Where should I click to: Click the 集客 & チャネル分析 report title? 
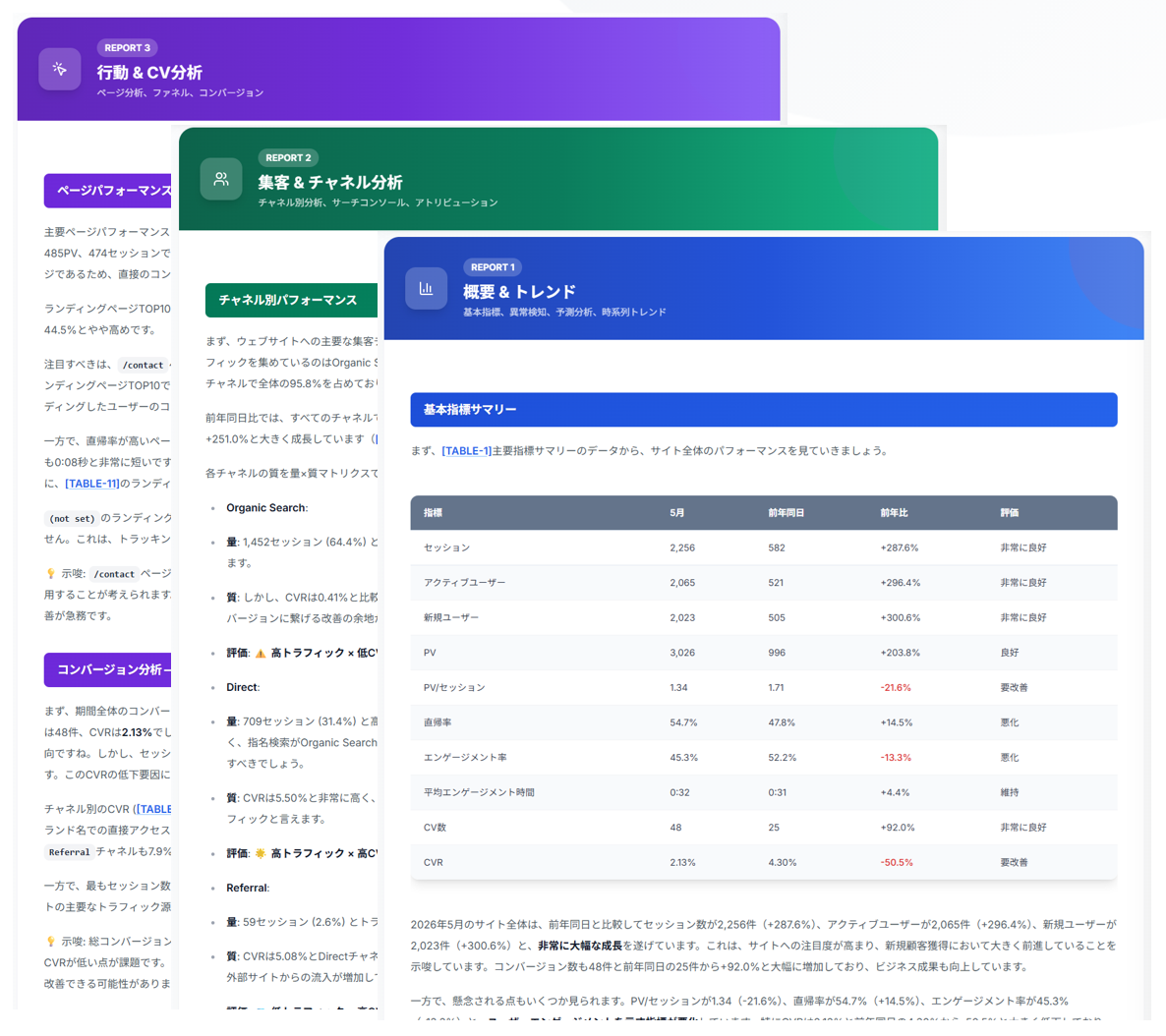[330, 182]
